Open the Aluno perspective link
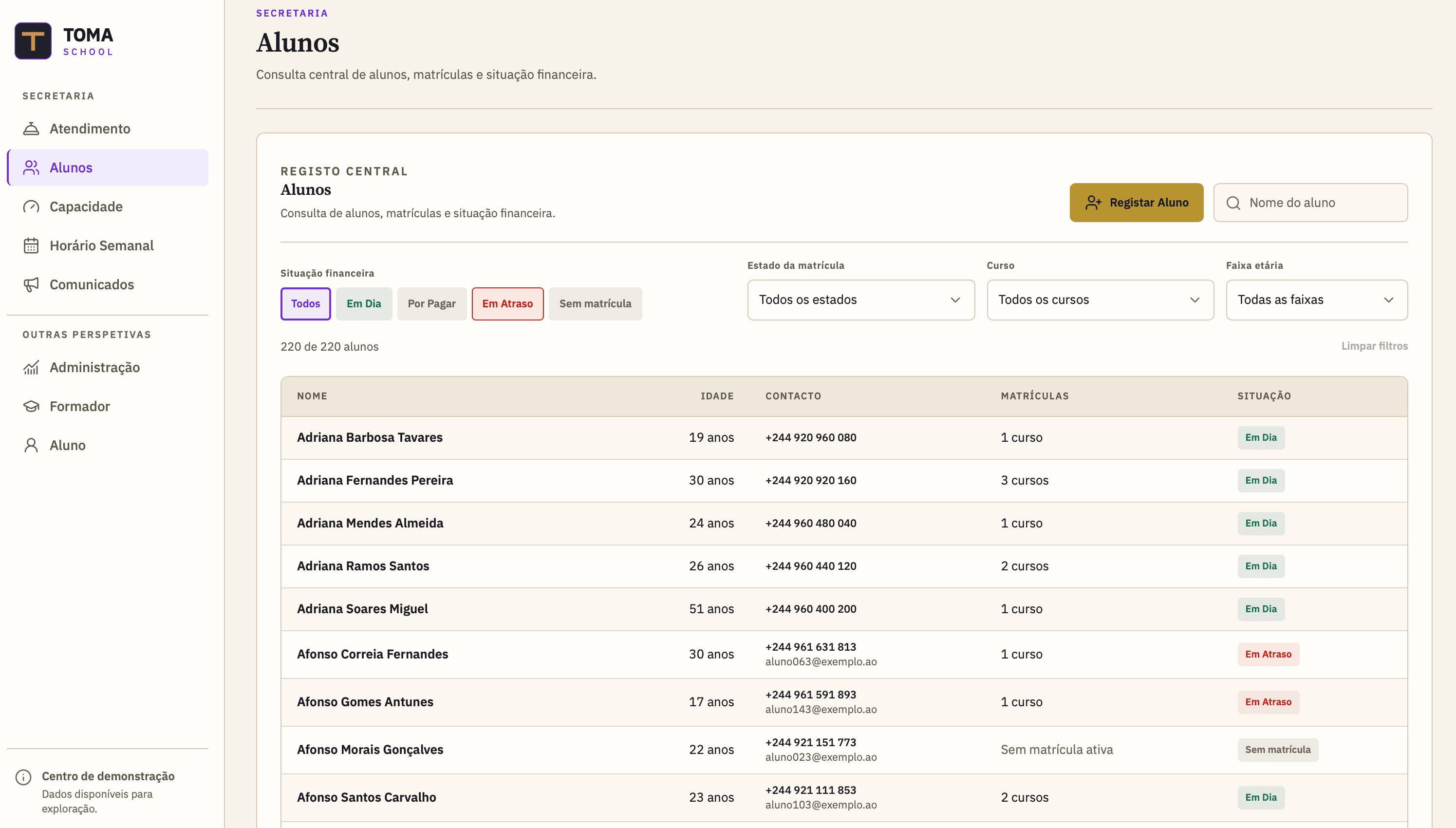 108,446
